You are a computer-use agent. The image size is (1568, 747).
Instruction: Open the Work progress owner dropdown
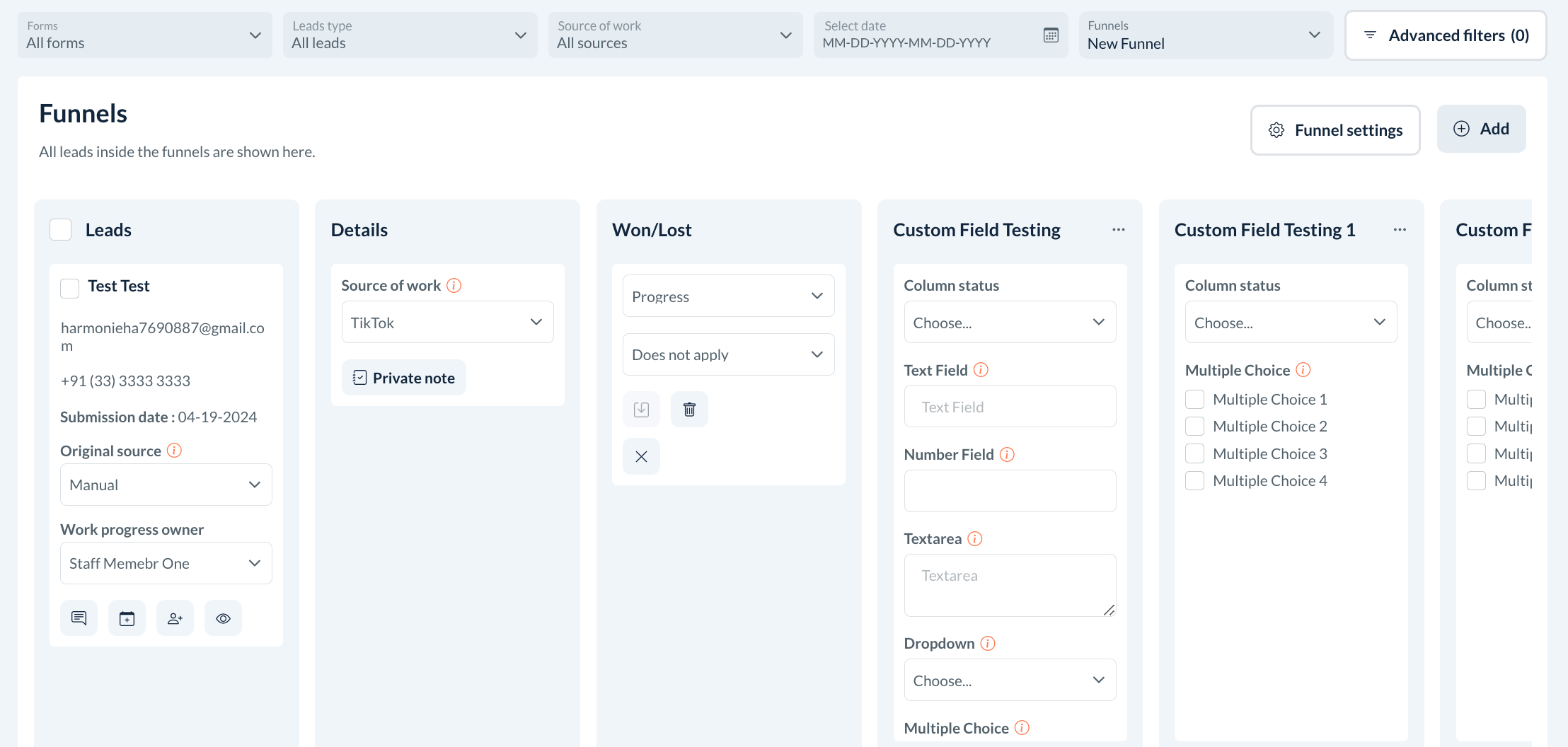tap(166, 563)
